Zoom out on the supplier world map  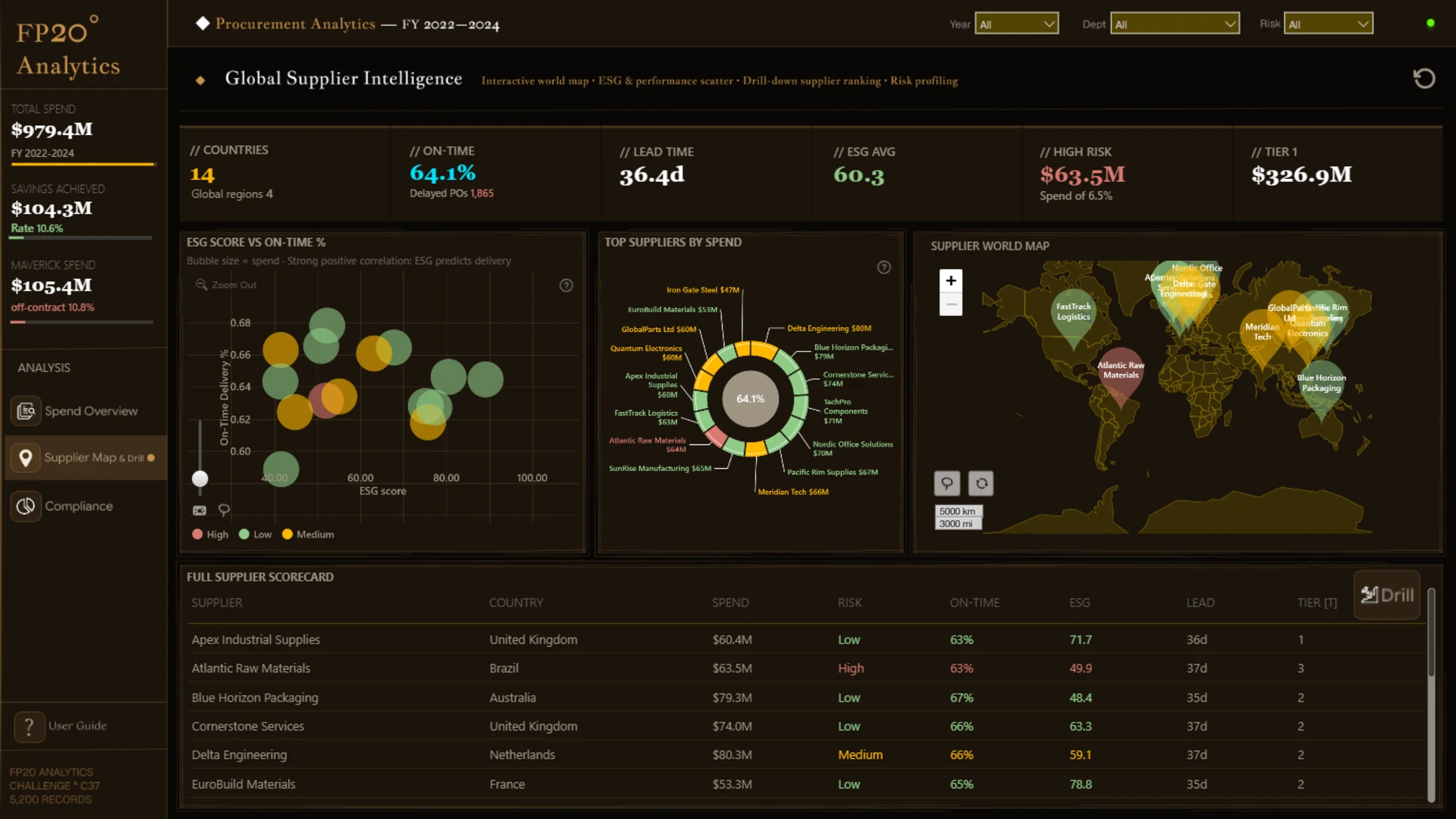(951, 304)
